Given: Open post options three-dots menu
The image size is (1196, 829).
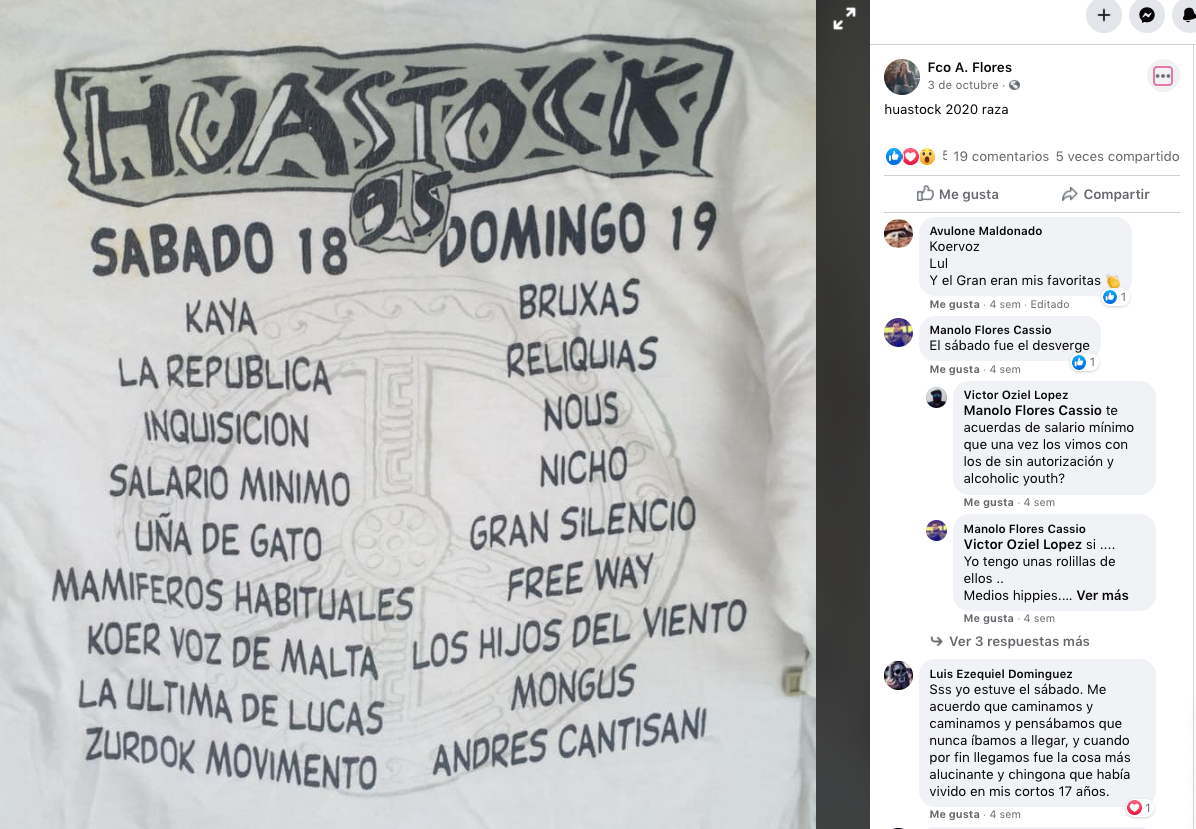Looking at the screenshot, I should 1162,76.
